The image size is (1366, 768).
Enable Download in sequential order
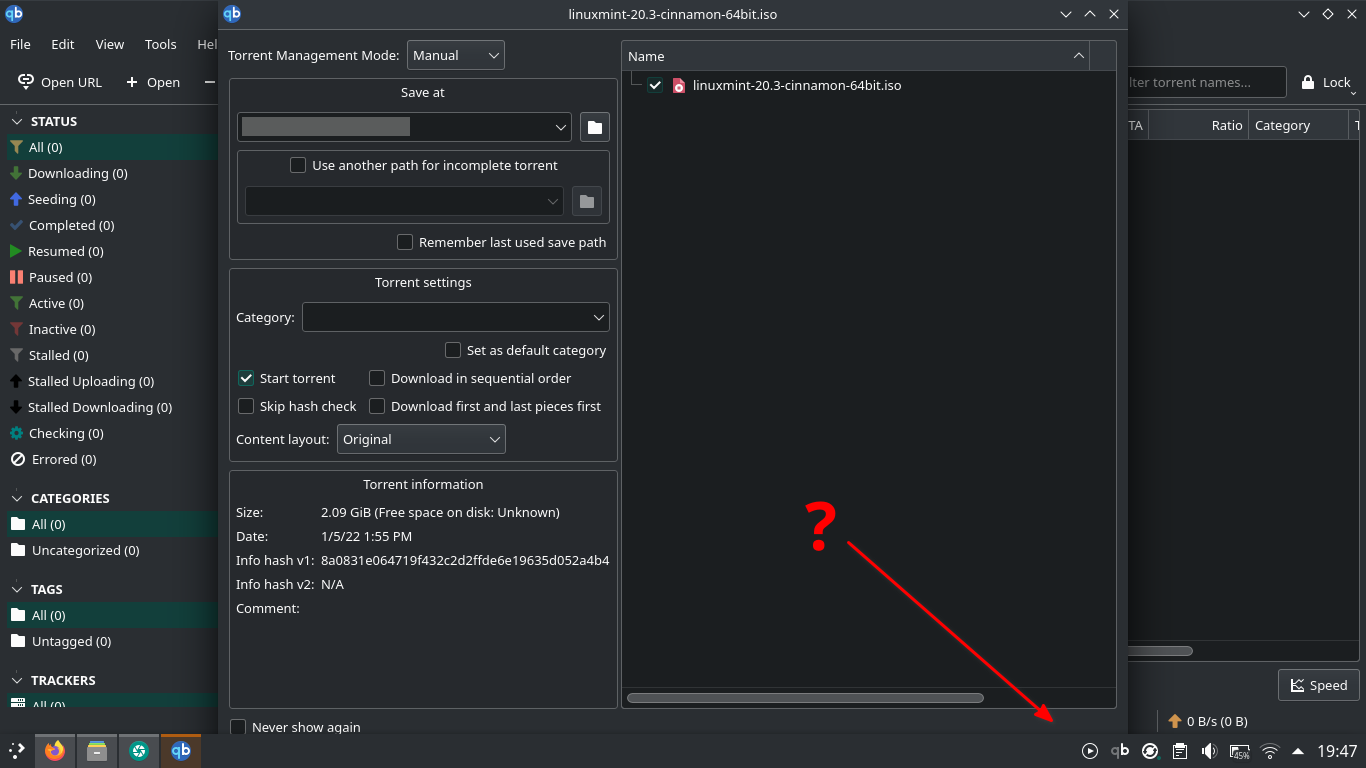click(377, 378)
